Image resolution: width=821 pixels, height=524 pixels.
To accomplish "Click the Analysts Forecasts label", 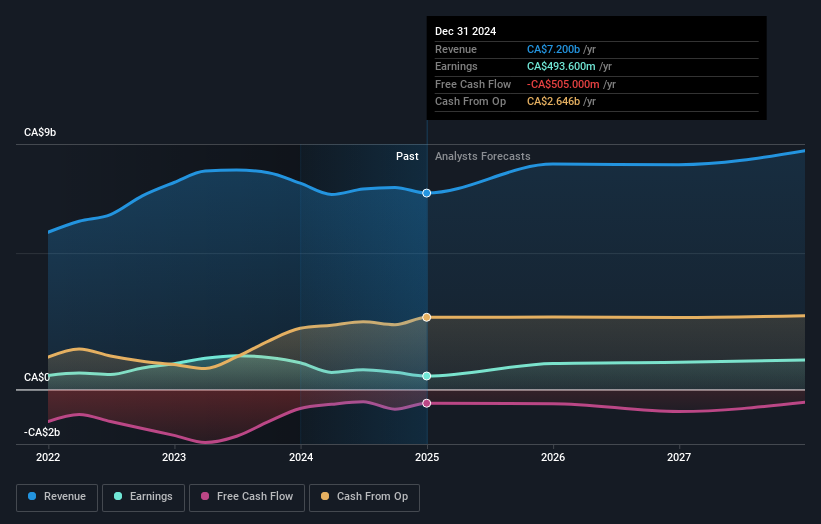I will click(483, 156).
